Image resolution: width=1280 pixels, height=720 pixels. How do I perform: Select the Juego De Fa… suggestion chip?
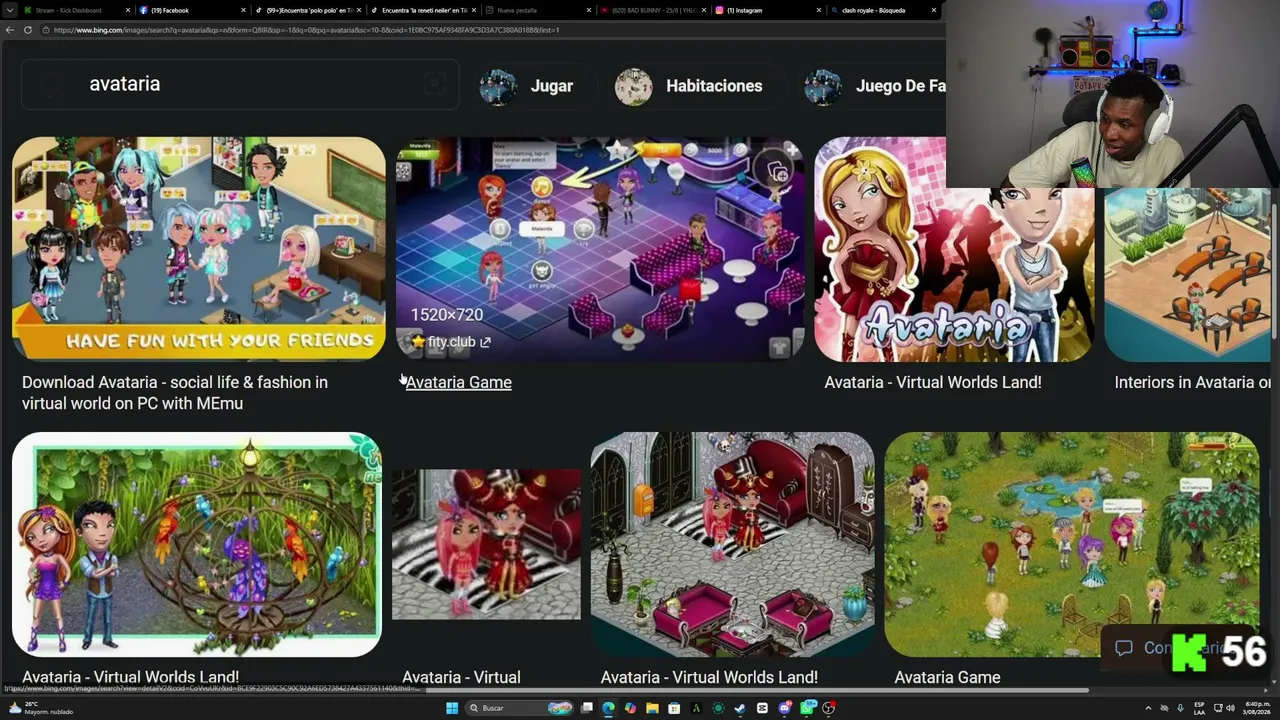[x=875, y=86]
